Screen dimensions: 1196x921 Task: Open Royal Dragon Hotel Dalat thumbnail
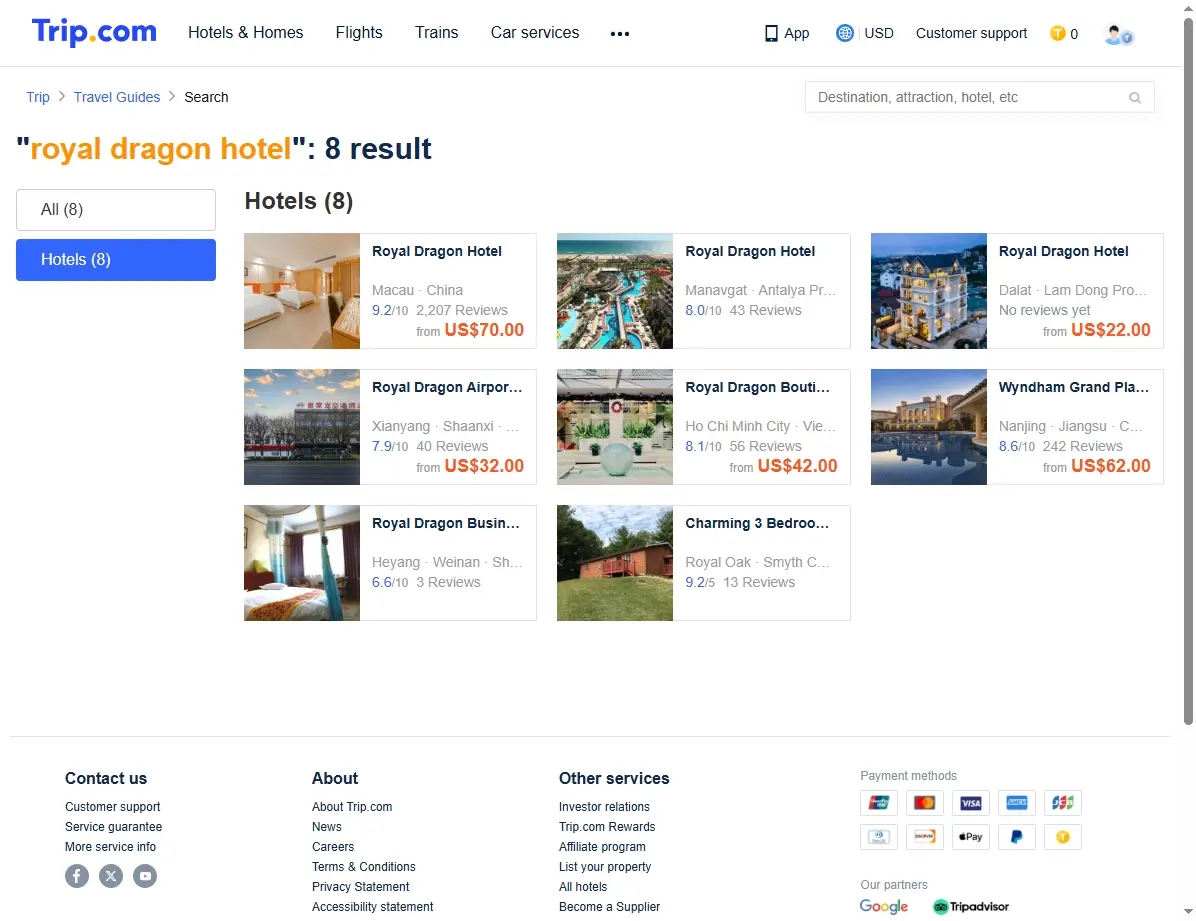point(929,291)
